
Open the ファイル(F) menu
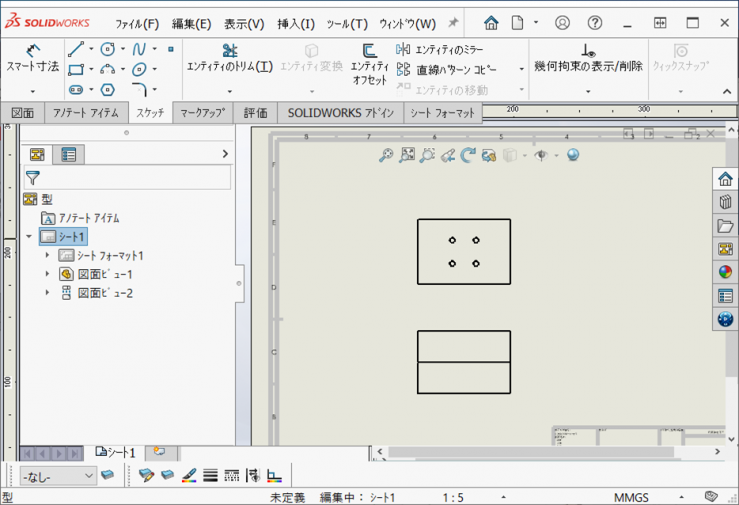tap(137, 24)
